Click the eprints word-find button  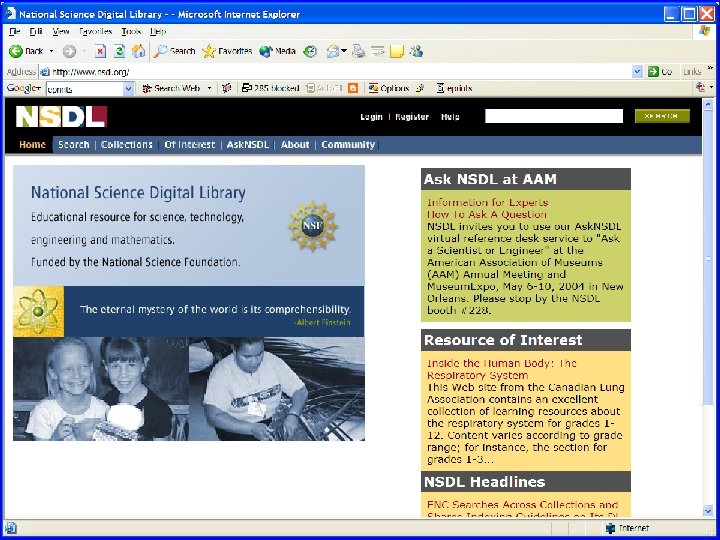454,88
